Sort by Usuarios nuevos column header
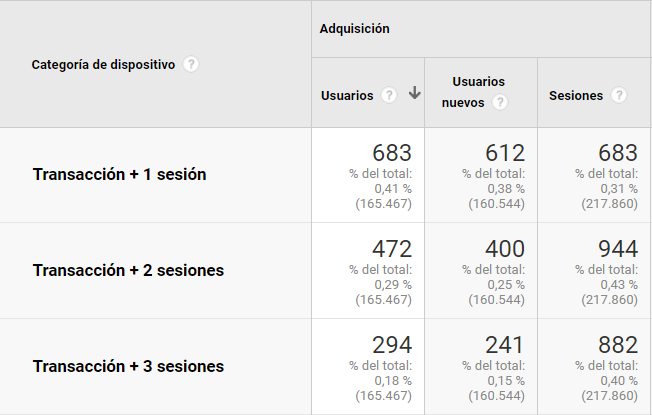 [473, 92]
